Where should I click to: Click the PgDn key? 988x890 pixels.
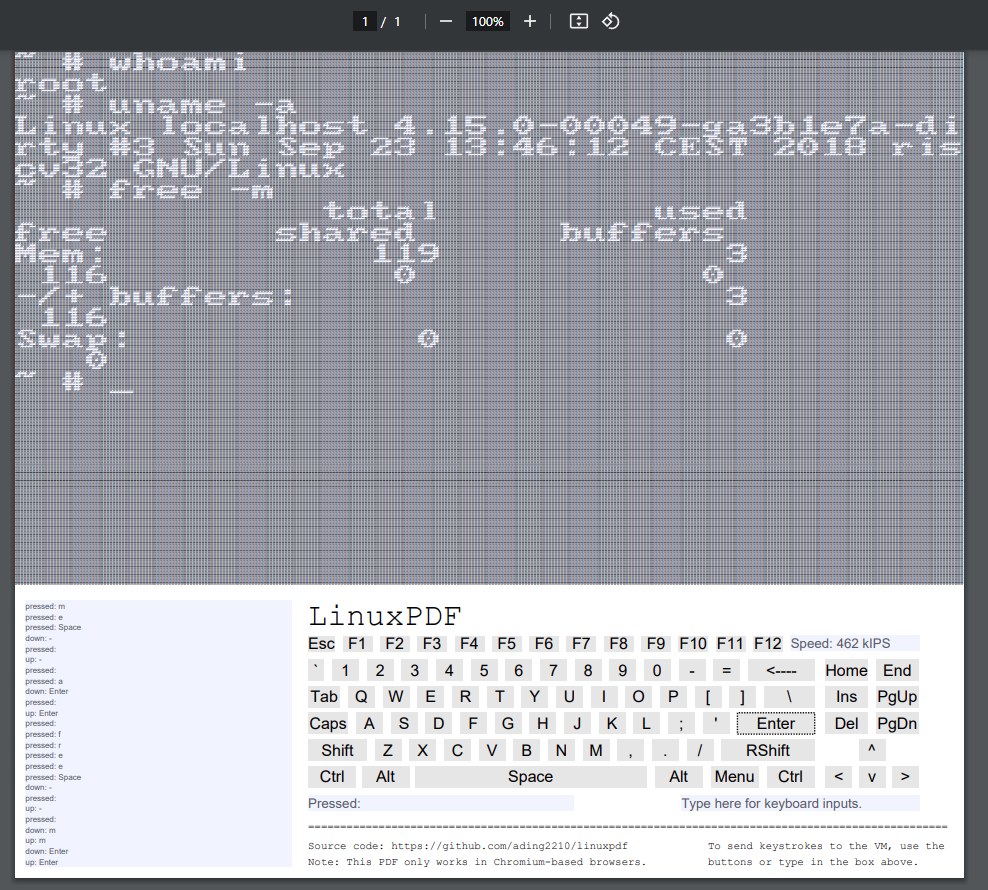897,724
